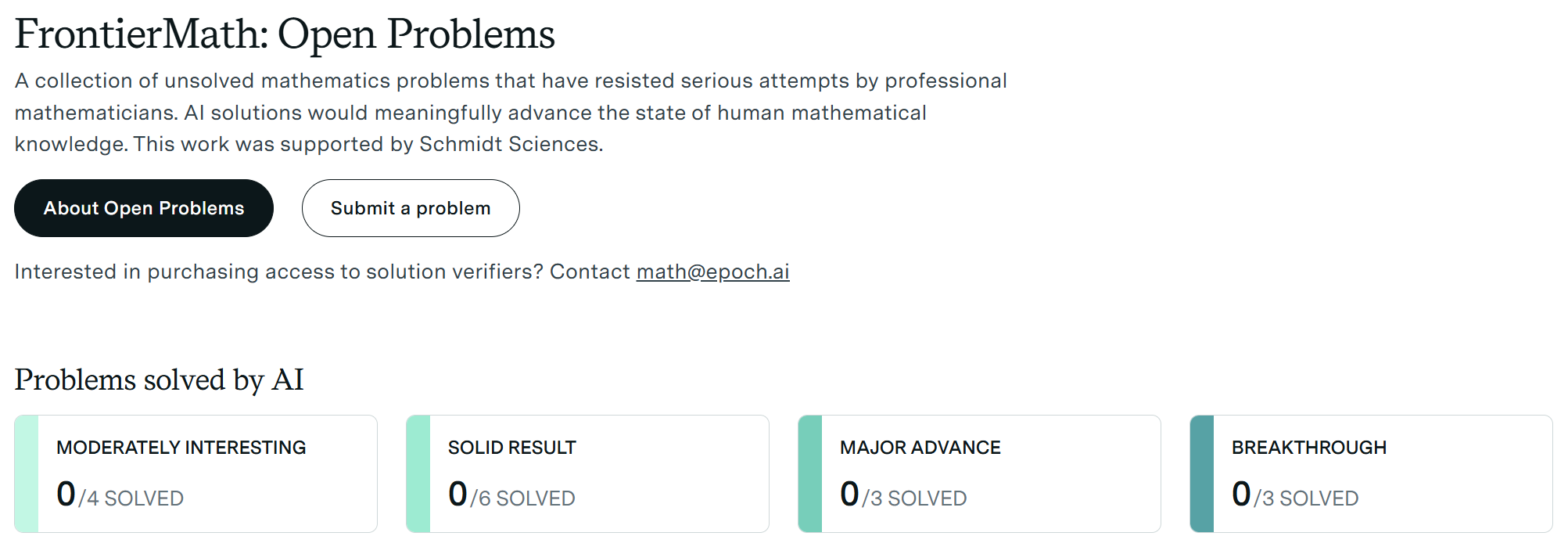The height and width of the screenshot is (547, 1568).
Task: Click the 0/6 SOLVED count
Action: (511, 496)
